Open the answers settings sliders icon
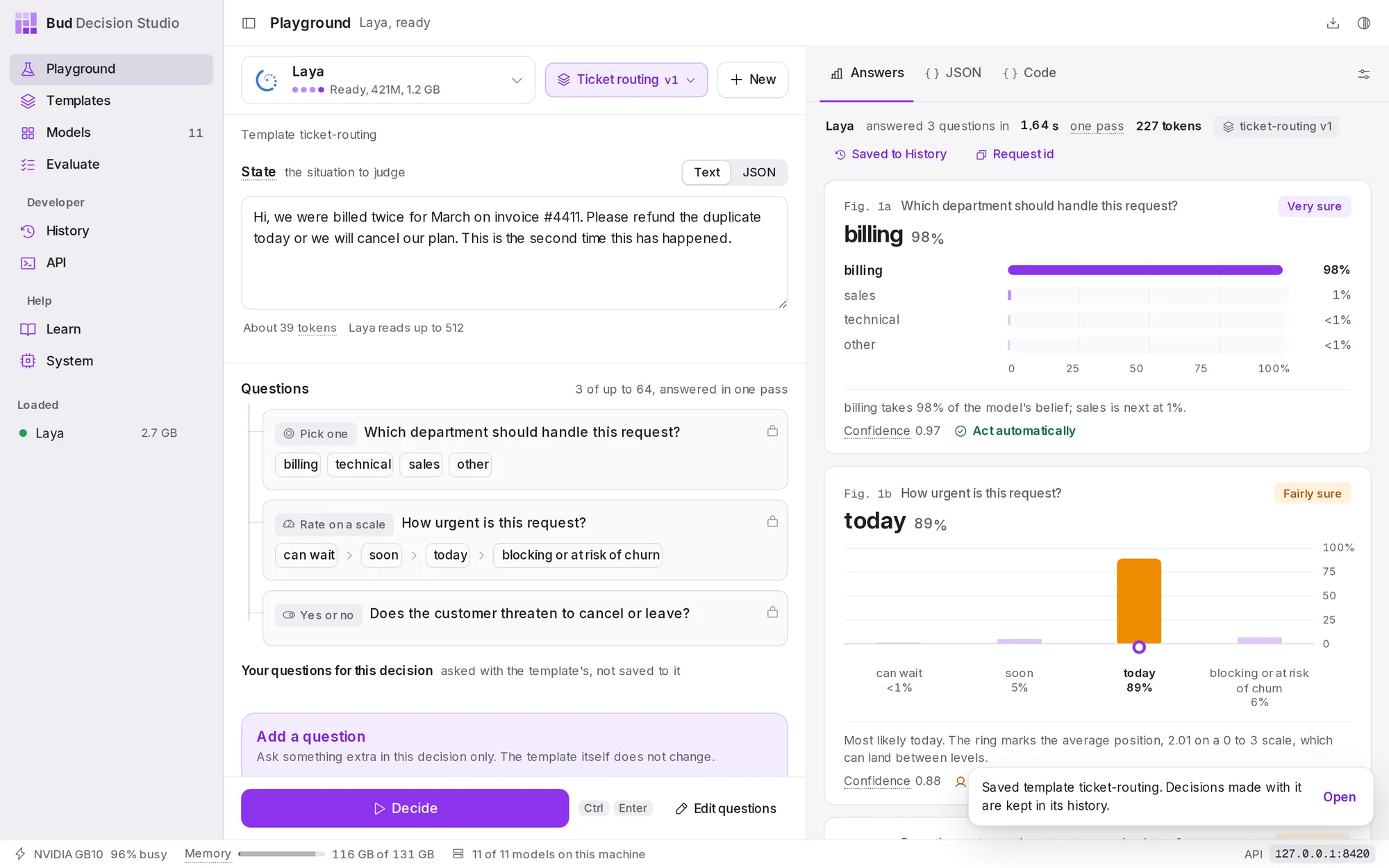This screenshot has height=868, width=1389. [x=1364, y=74]
